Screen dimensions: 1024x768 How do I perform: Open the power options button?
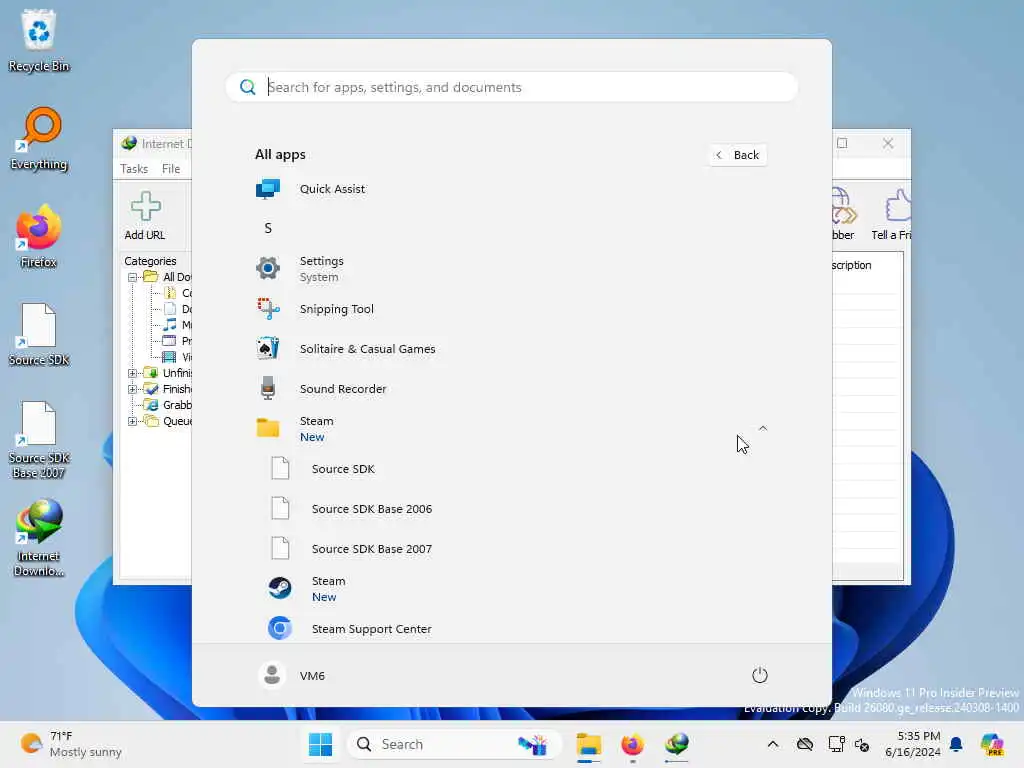pyautogui.click(x=760, y=675)
